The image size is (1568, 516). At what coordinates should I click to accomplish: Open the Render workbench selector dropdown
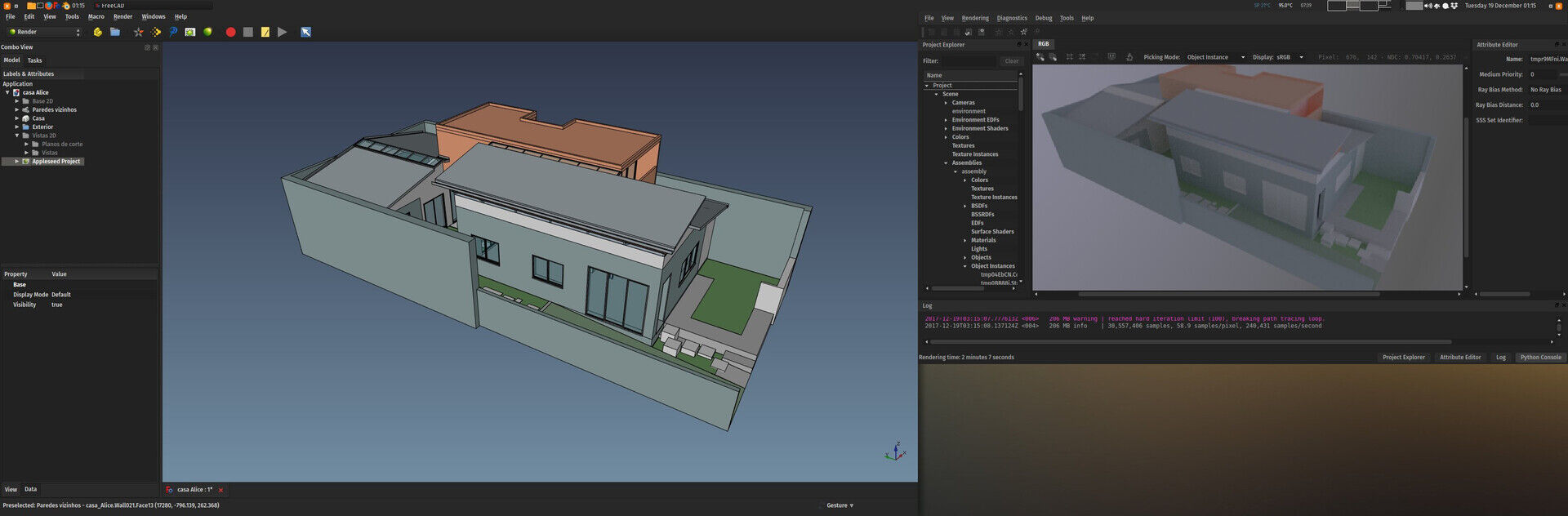[x=45, y=32]
